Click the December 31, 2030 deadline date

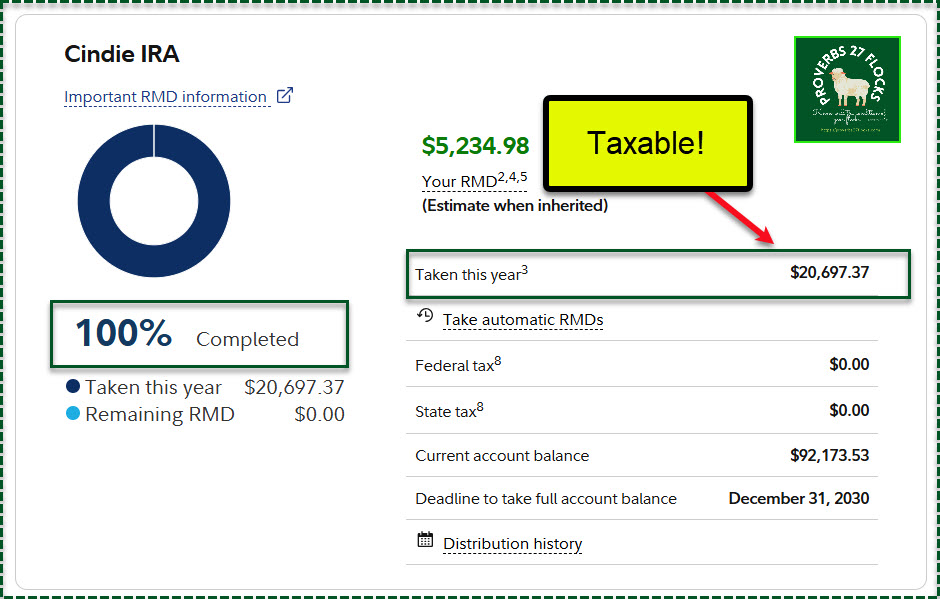tap(798, 498)
